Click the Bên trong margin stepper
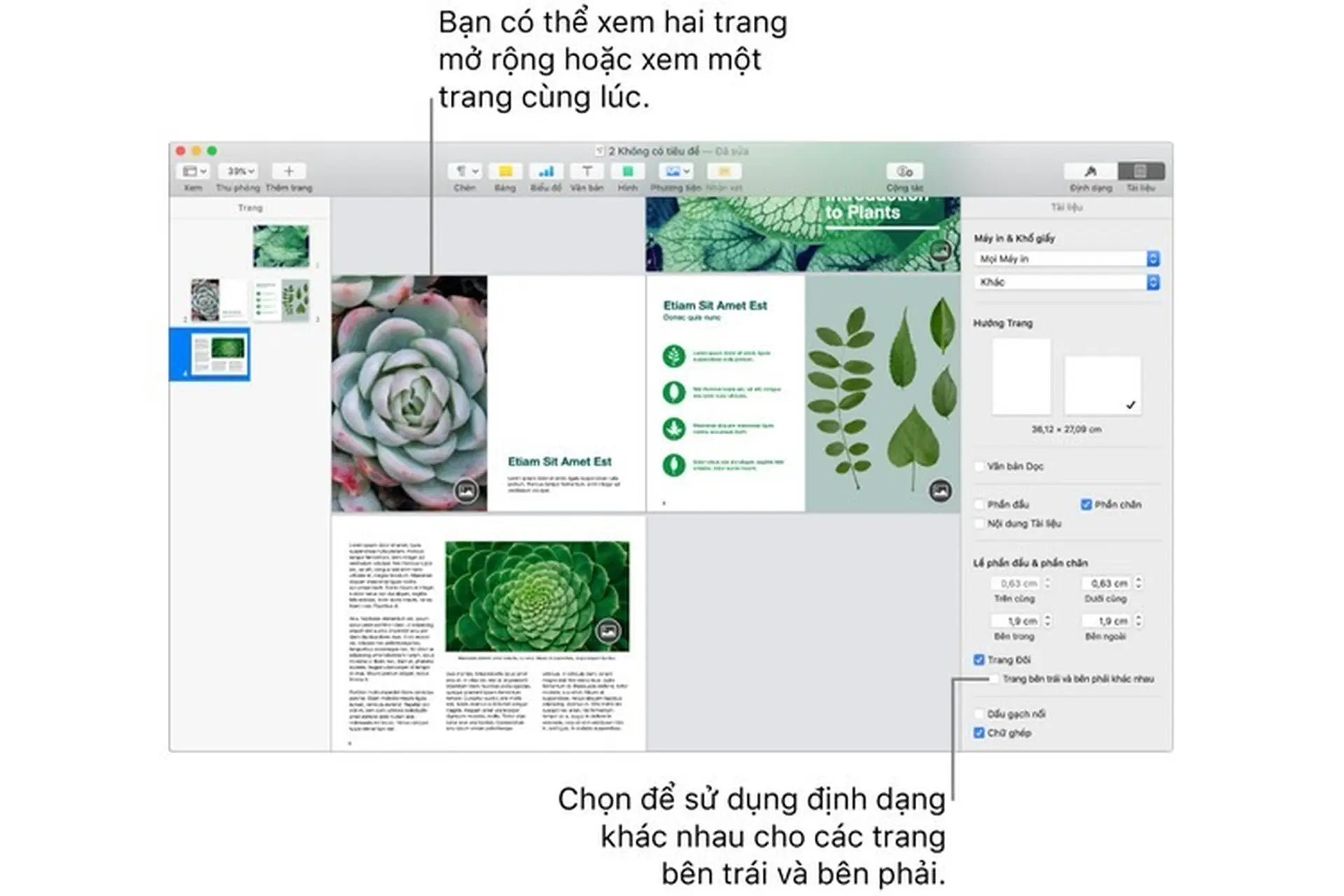1344x896 pixels. click(1048, 621)
